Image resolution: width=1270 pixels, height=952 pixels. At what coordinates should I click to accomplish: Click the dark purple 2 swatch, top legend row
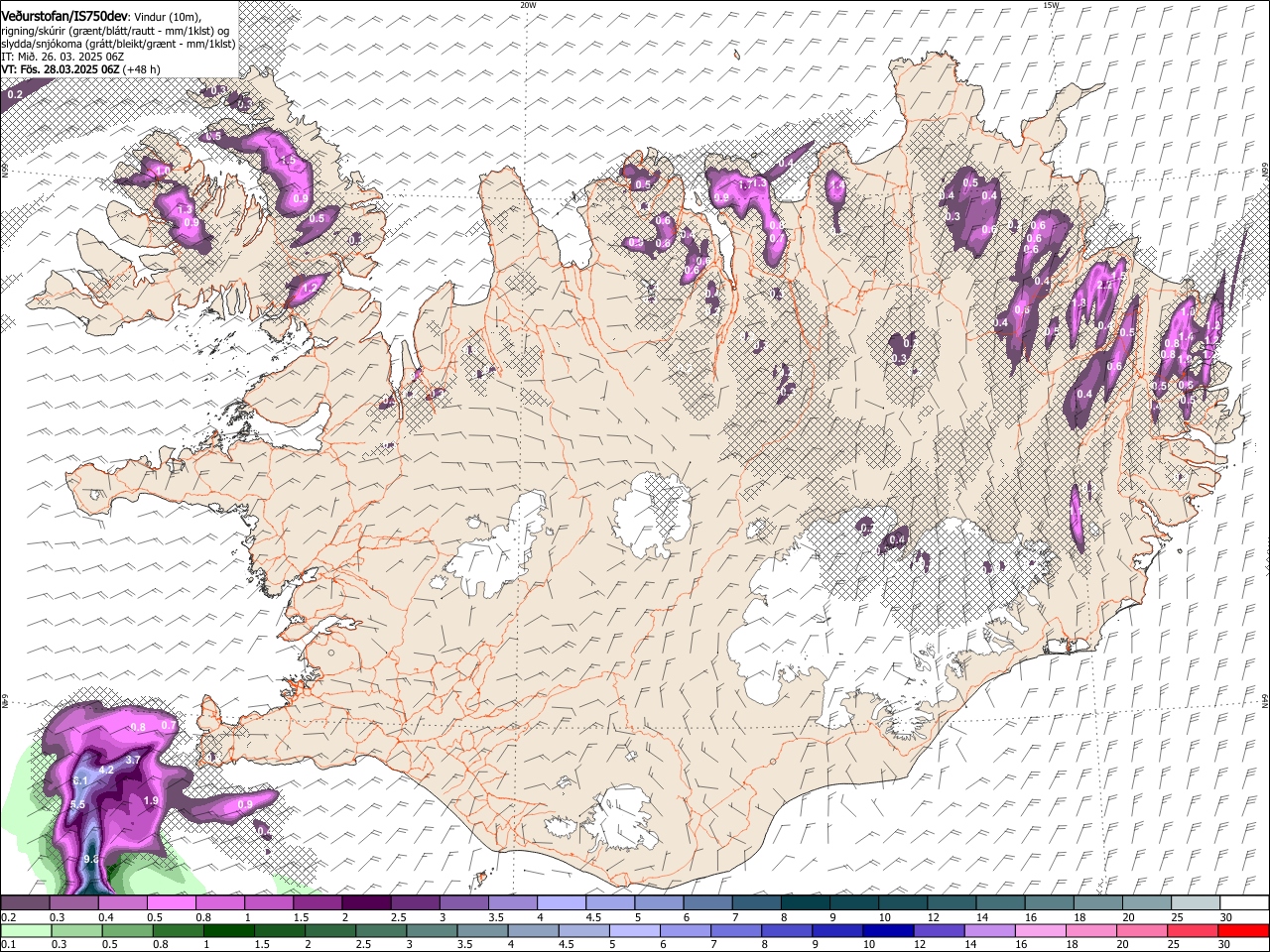(x=366, y=902)
